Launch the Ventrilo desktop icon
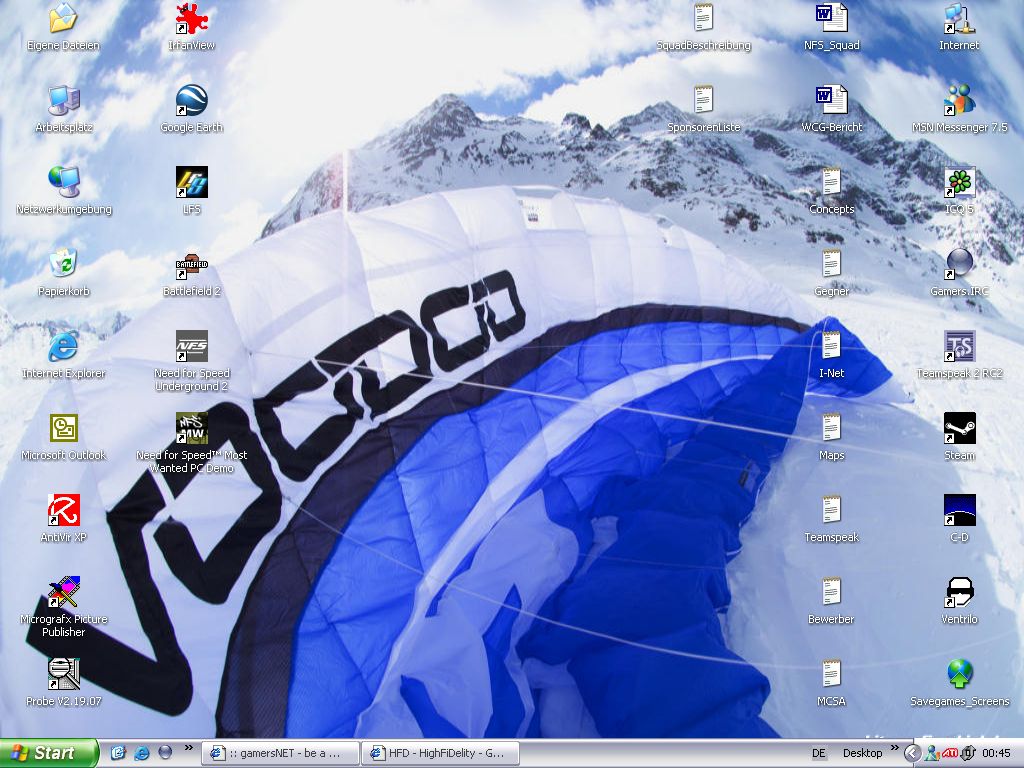 click(959, 593)
